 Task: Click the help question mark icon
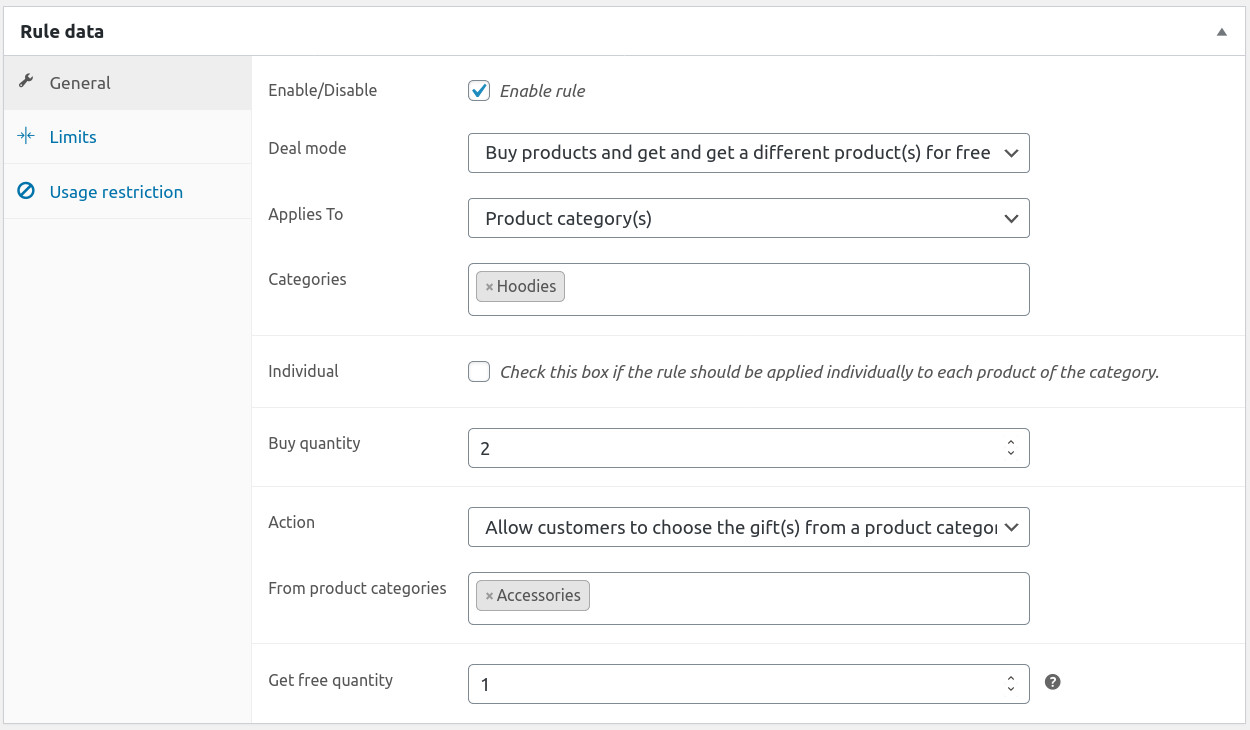(x=1052, y=682)
